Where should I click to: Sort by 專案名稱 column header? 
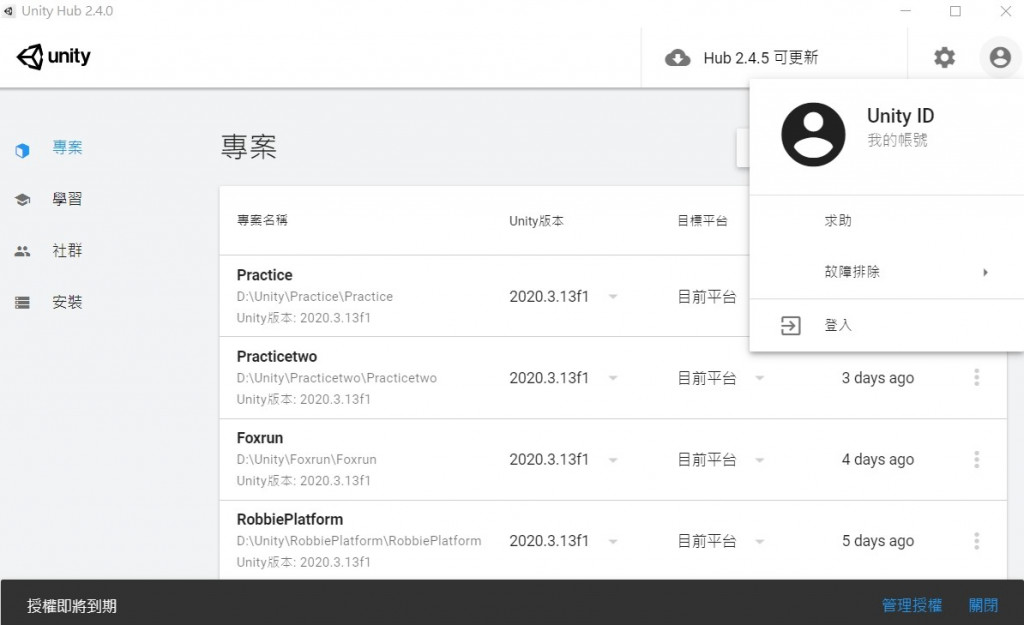tap(262, 221)
